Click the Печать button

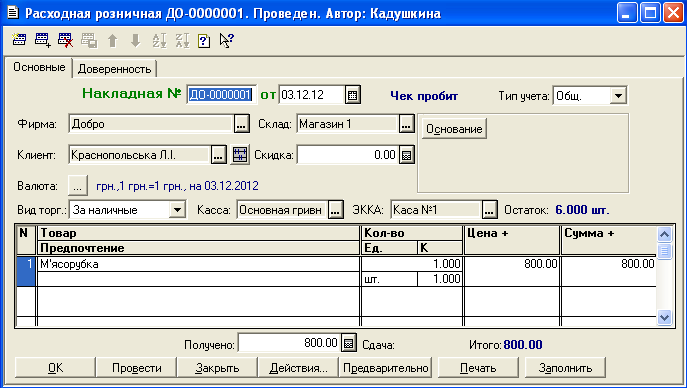point(478,368)
